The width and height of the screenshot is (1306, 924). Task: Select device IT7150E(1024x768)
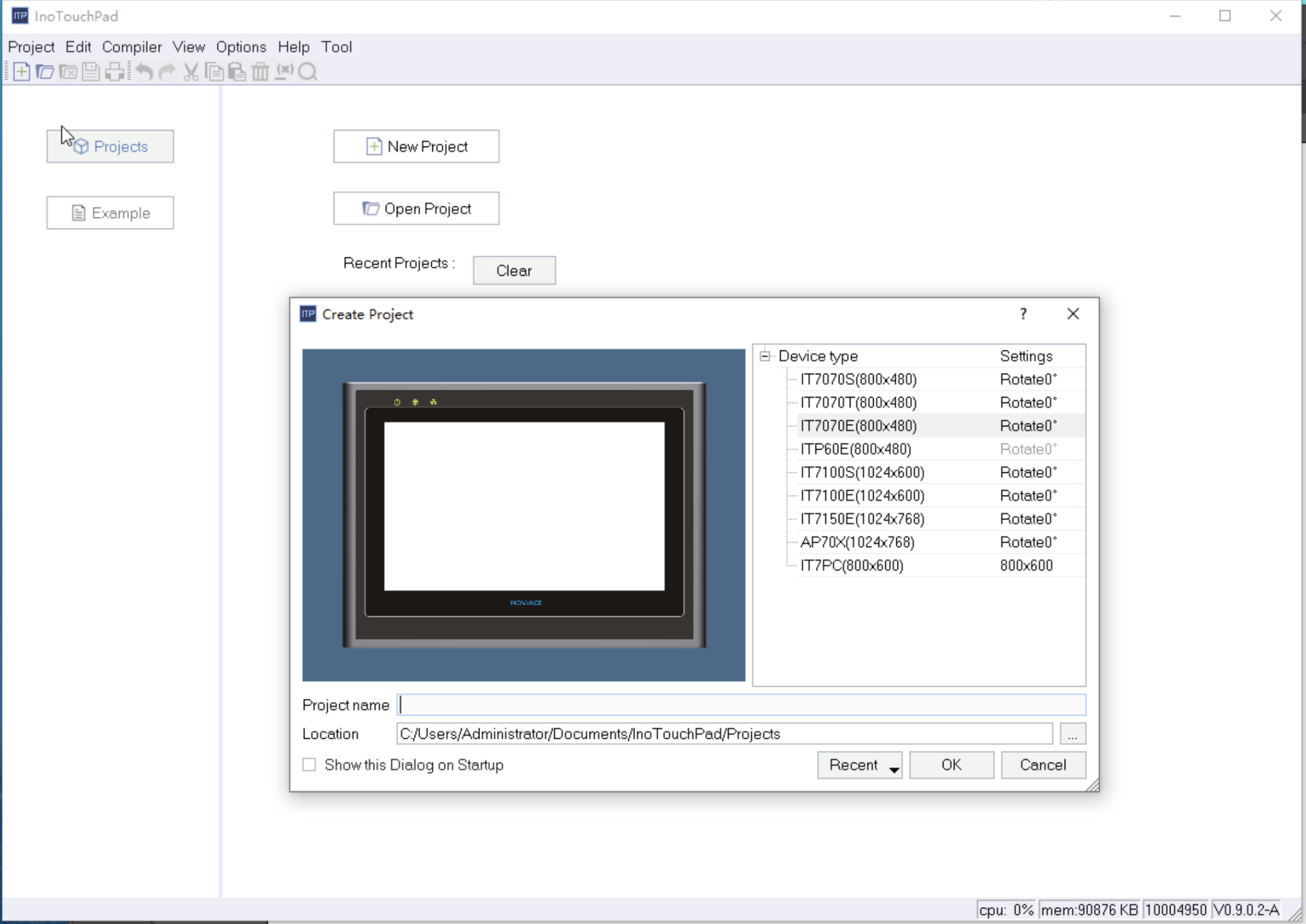(x=862, y=519)
